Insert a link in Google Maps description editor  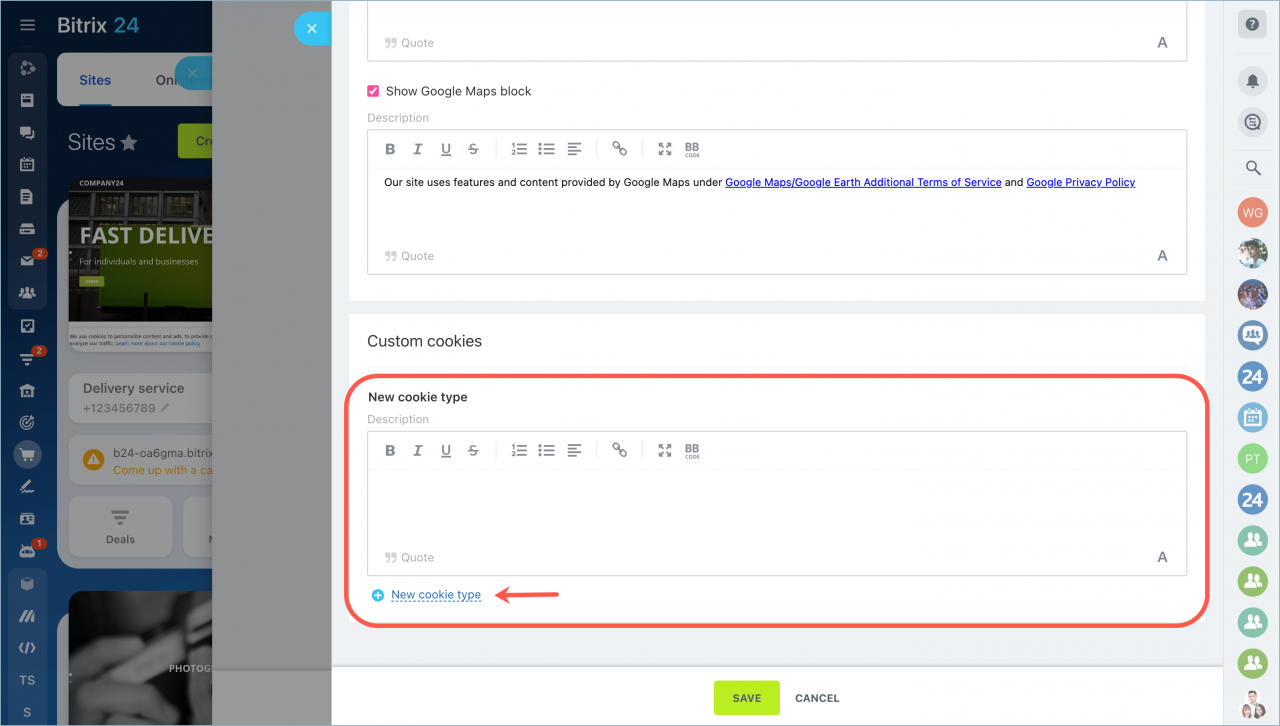tap(620, 149)
